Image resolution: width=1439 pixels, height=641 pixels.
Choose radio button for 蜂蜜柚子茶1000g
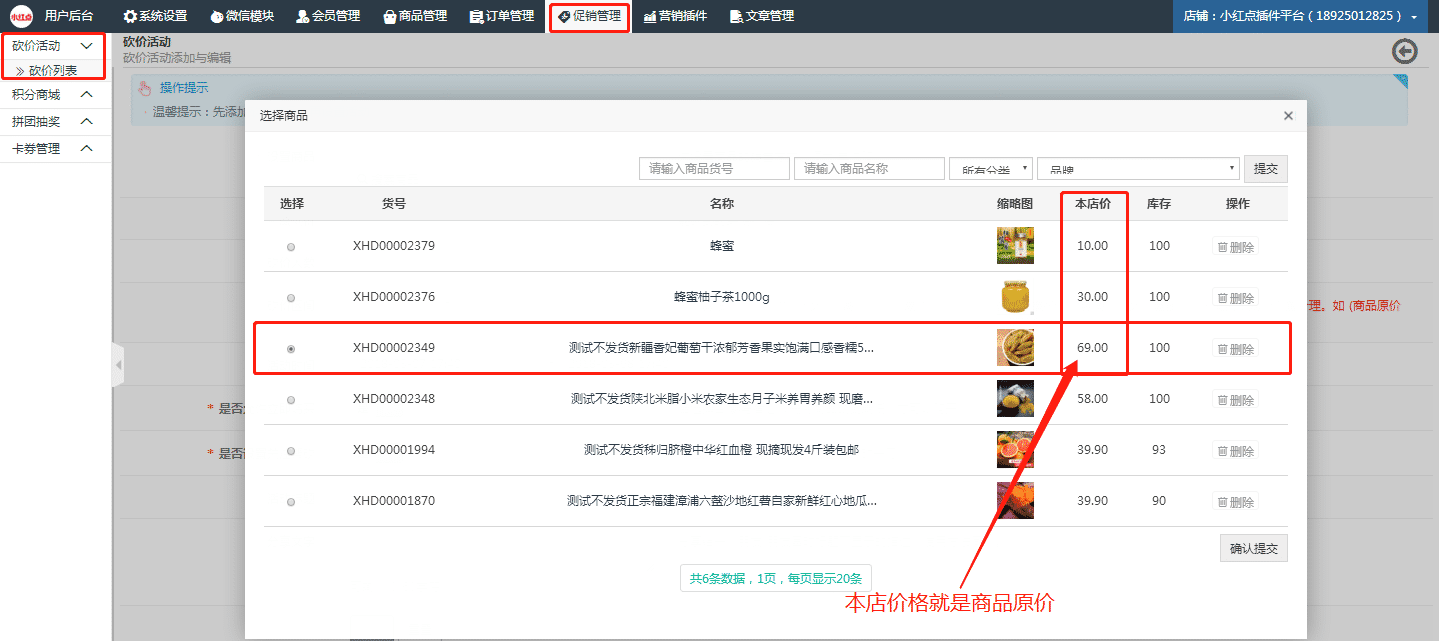pos(291,298)
